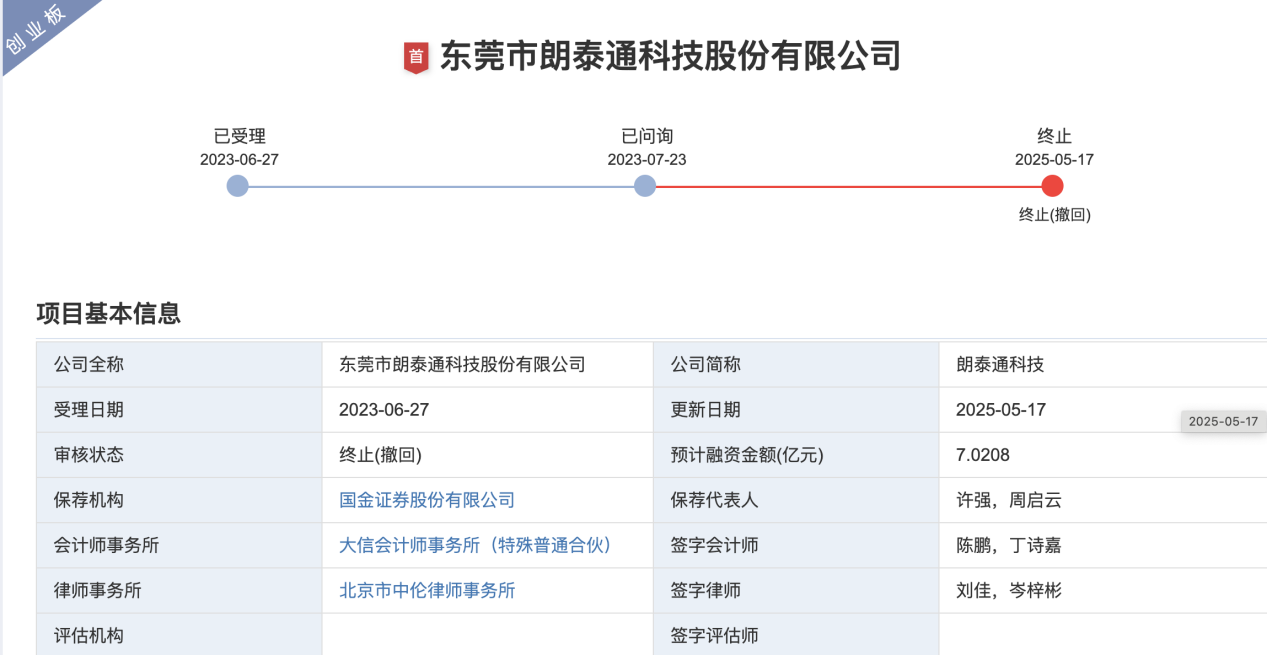Click the 保荐代表人 label cell
This screenshot has width=1267, height=655.
796,500
